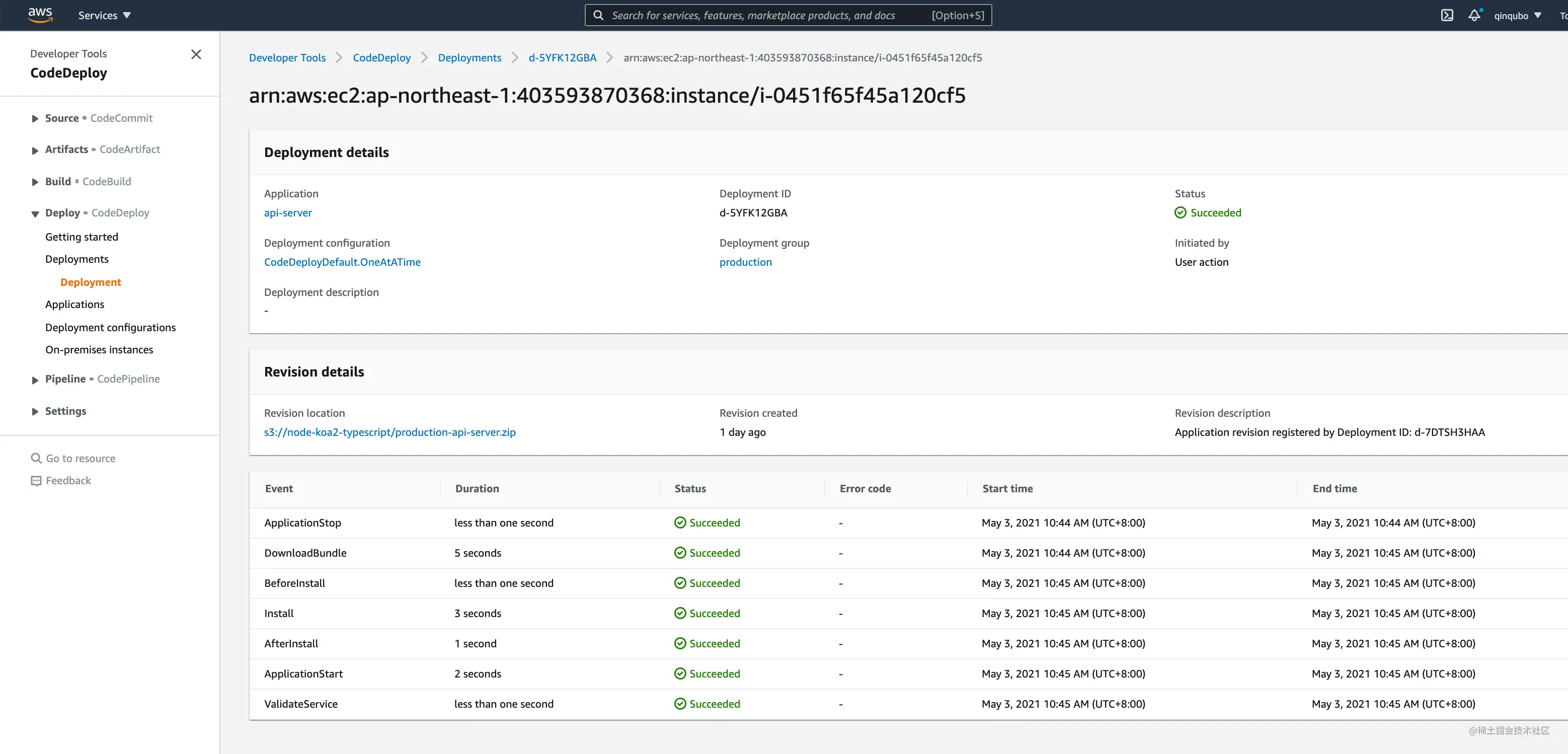The width and height of the screenshot is (1568, 754).
Task: Open Applications in the sidebar
Action: (x=74, y=304)
